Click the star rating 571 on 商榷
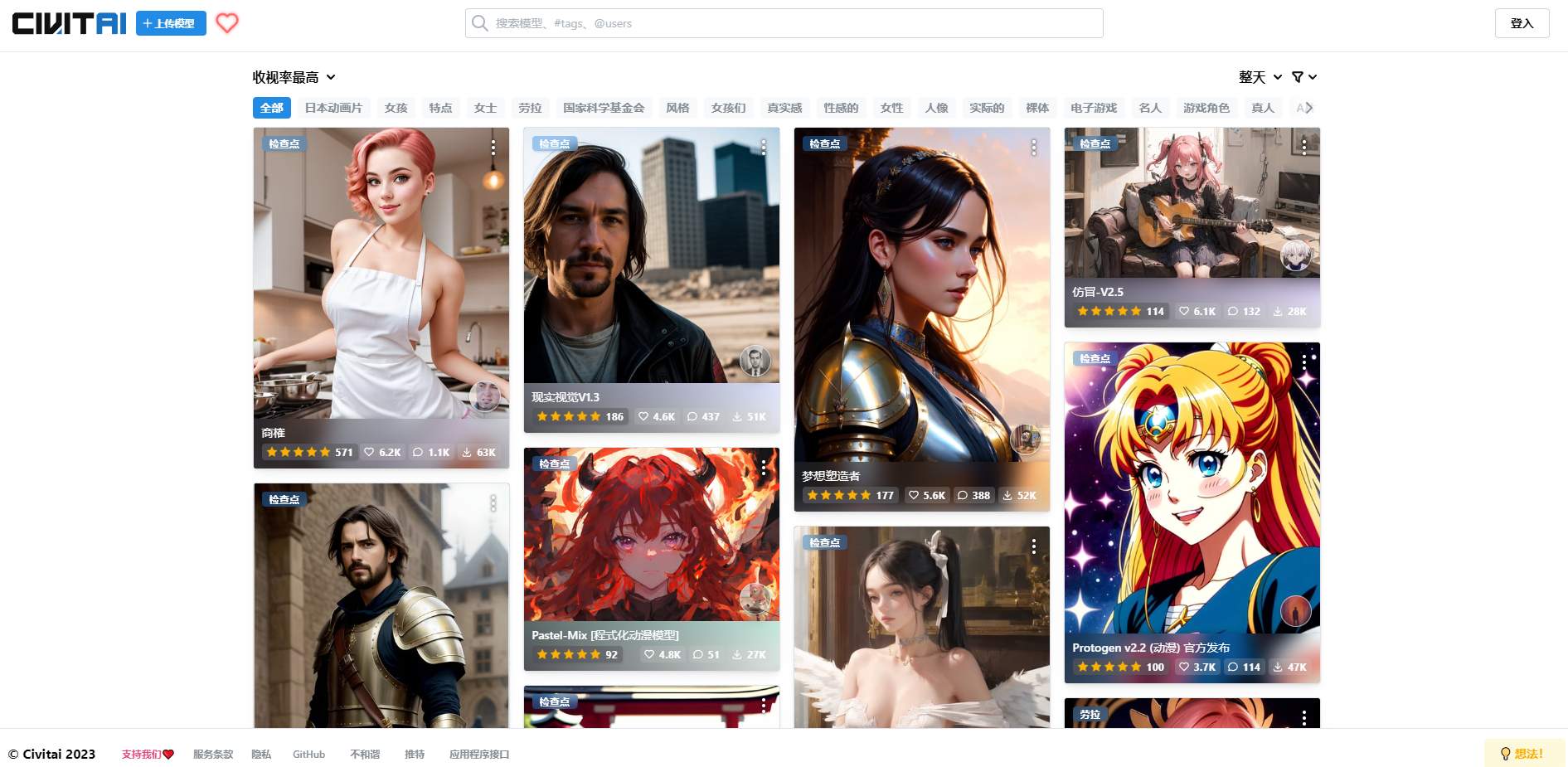1568x767 pixels. (x=309, y=452)
